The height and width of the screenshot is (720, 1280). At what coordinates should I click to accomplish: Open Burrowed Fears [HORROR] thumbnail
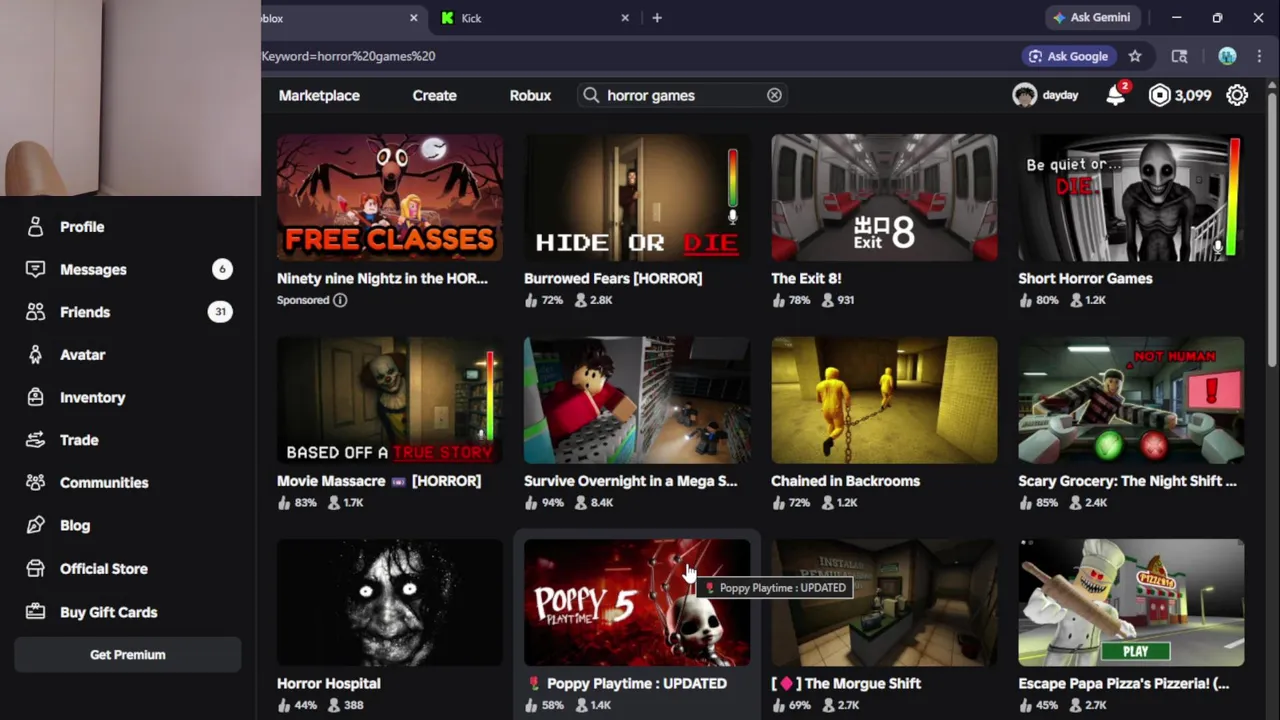tap(637, 197)
